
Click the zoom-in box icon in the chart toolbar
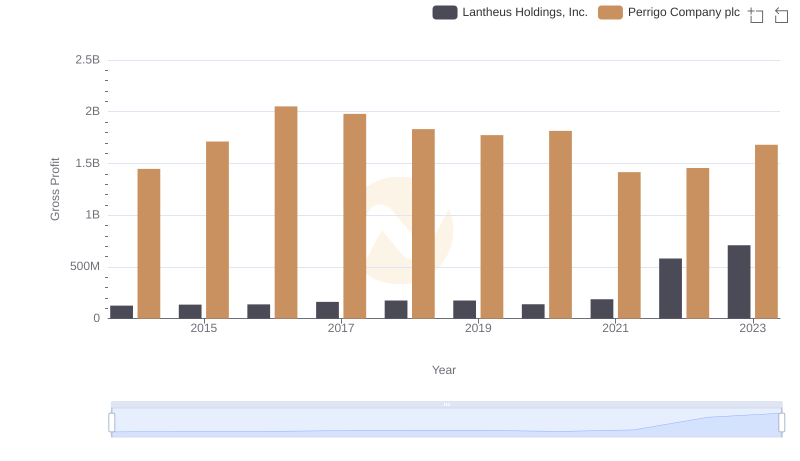click(756, 15)
